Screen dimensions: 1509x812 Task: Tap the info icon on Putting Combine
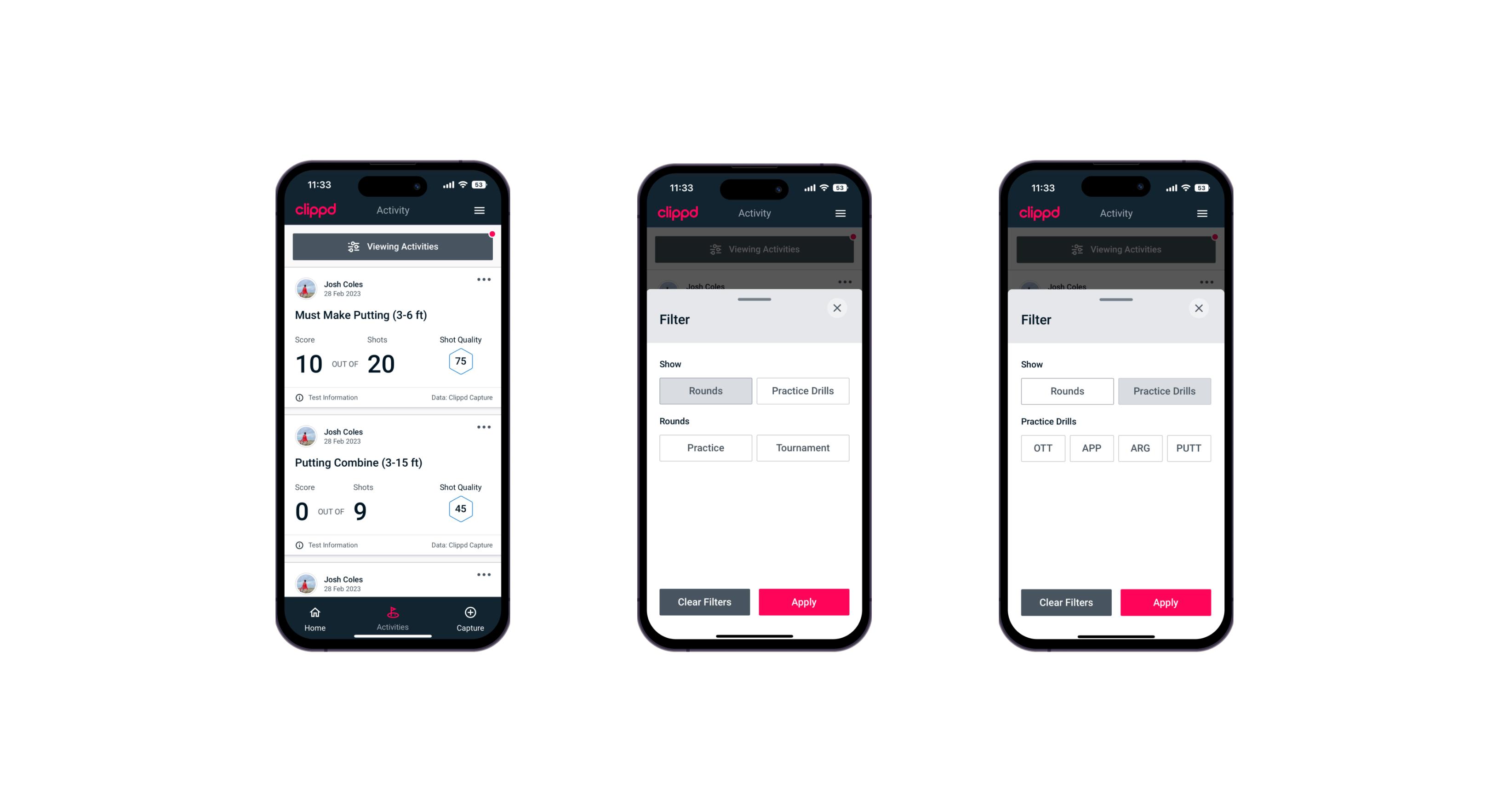pos(300,545)
